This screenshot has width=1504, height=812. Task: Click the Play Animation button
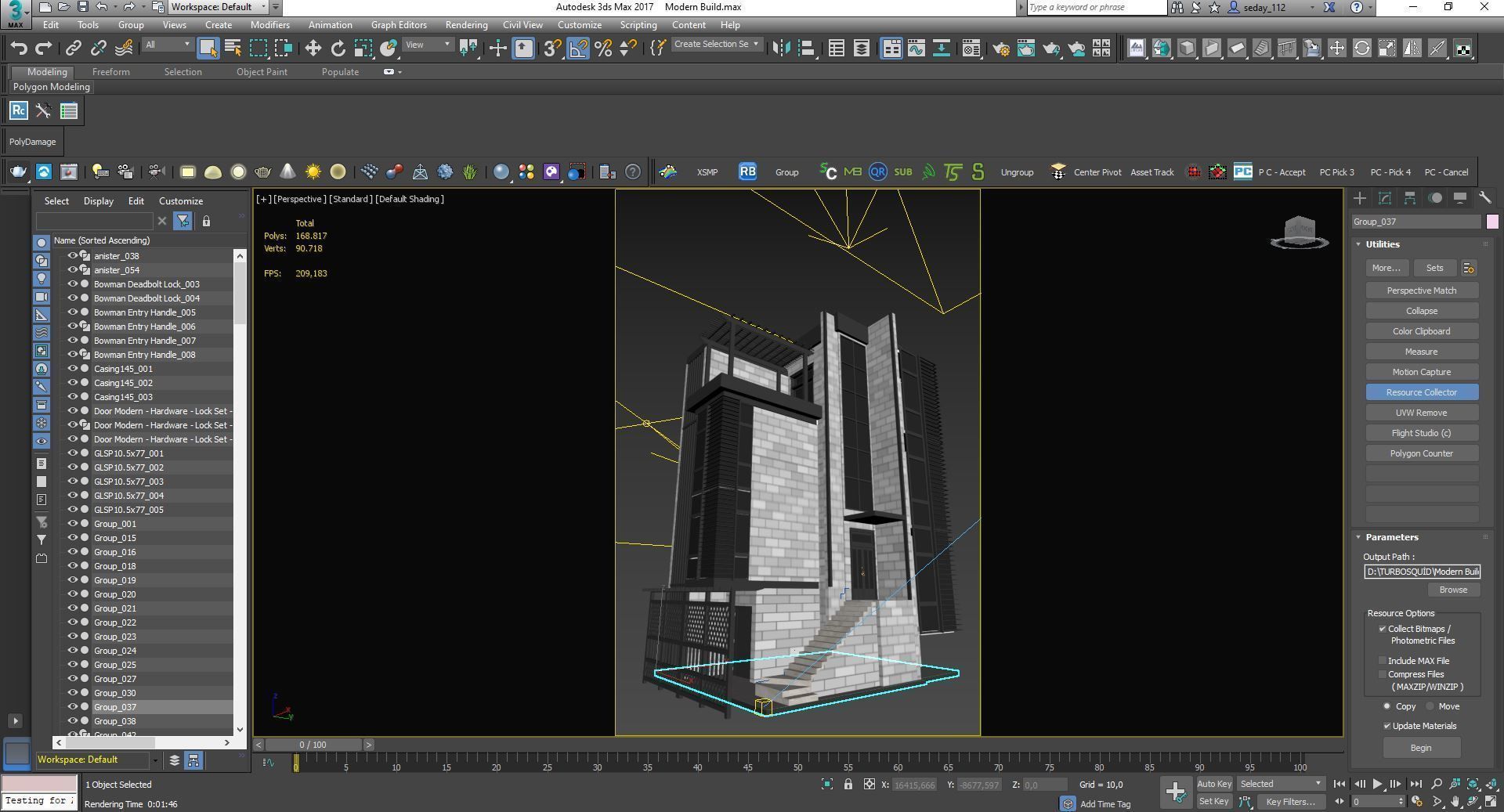[1377, 784]
